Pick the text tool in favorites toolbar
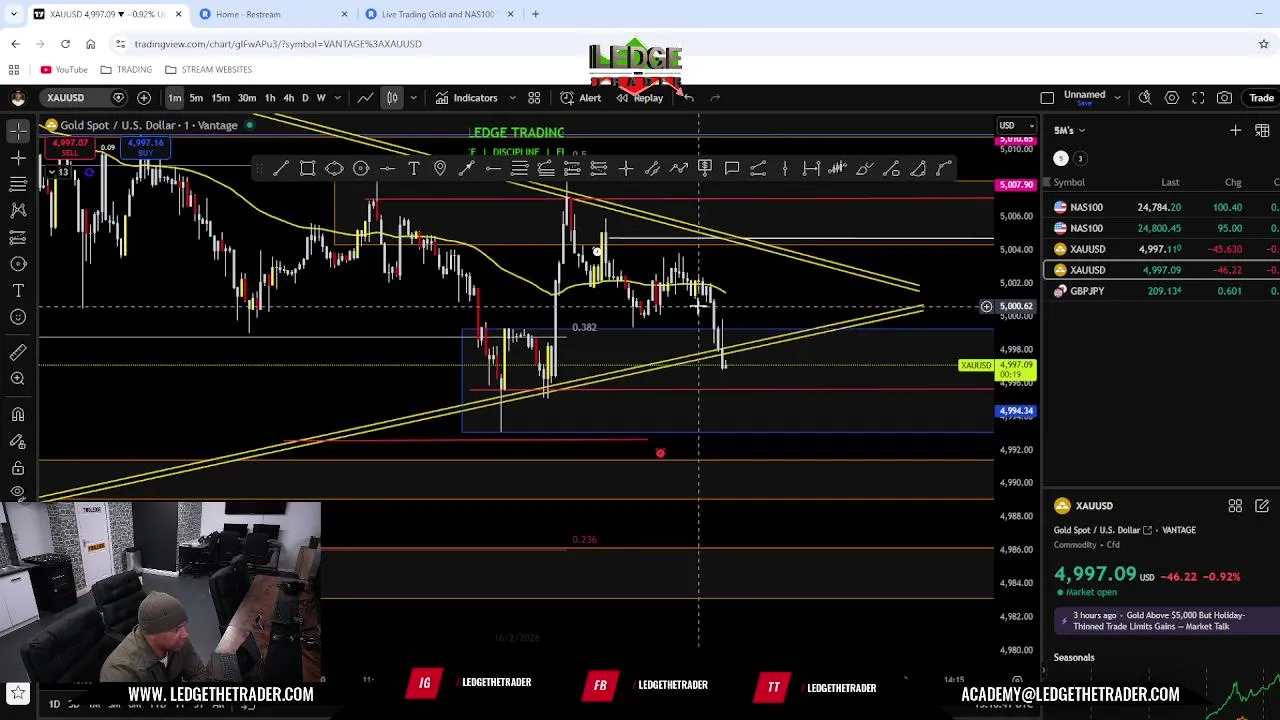 point(414,168)
